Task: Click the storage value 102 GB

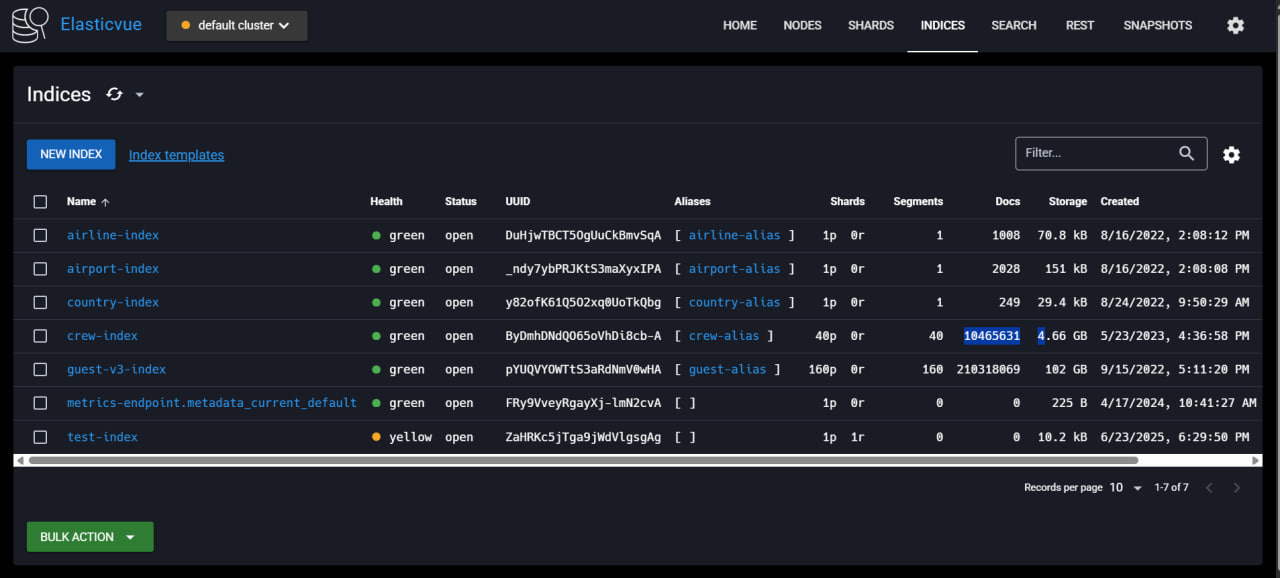Action: [1066, 369]
